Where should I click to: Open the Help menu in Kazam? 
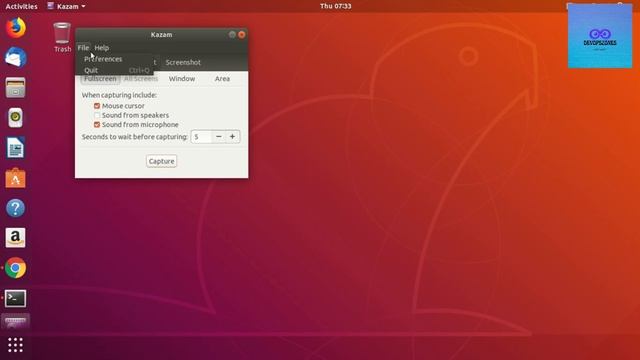click(x=102, y=48)
